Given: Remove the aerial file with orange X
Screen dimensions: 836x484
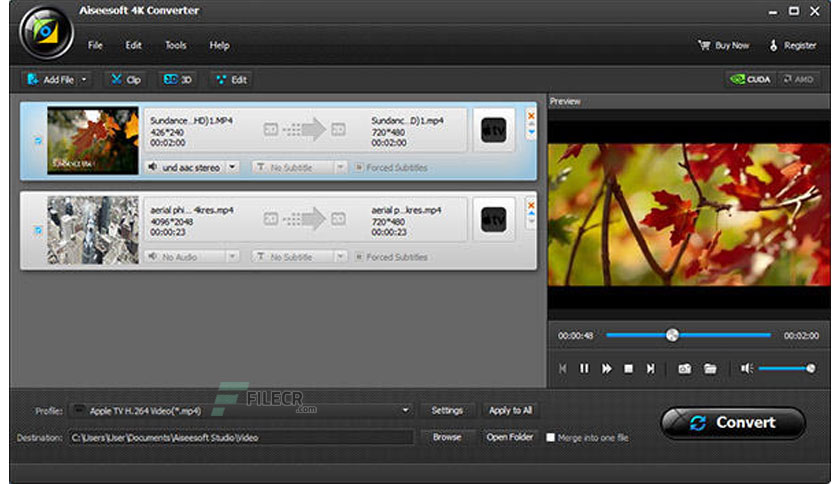Looking at the screenshot, I should coord(531,205).
